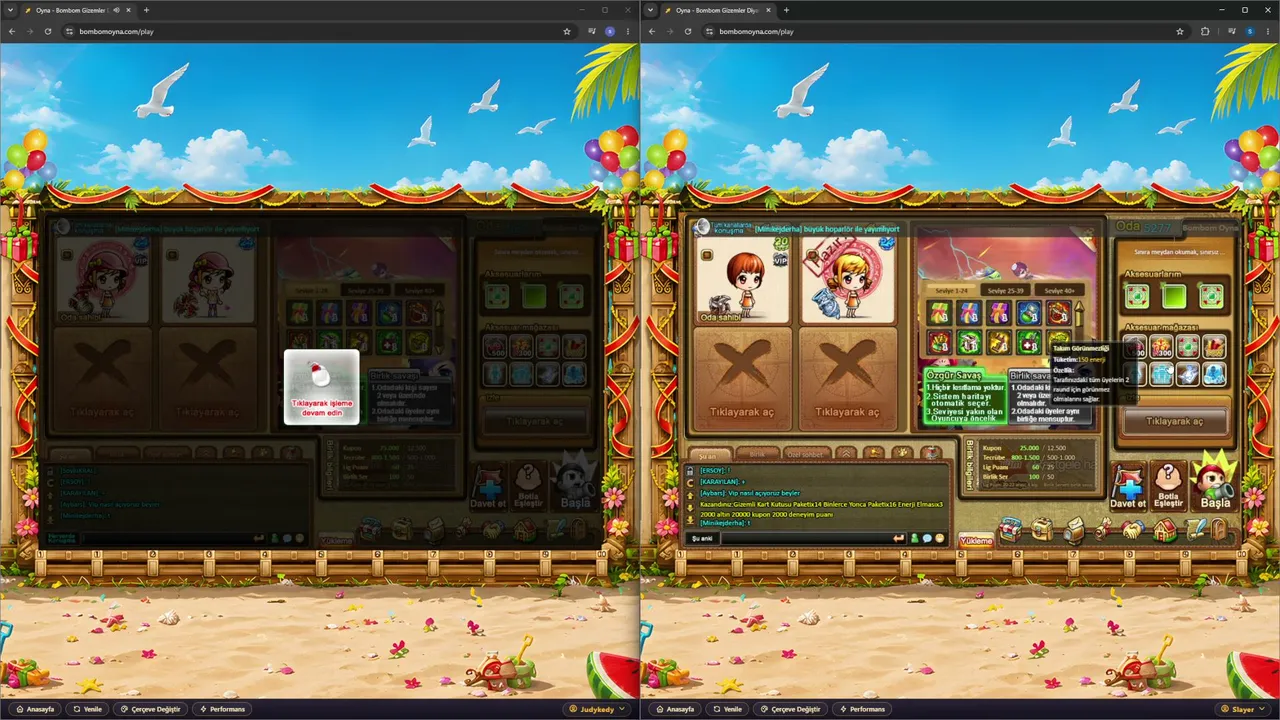Click Performans button in right window bottom bar
The width and height of the screenshot is (1280, 720).
pyautogui.click(x=860, y=709)
